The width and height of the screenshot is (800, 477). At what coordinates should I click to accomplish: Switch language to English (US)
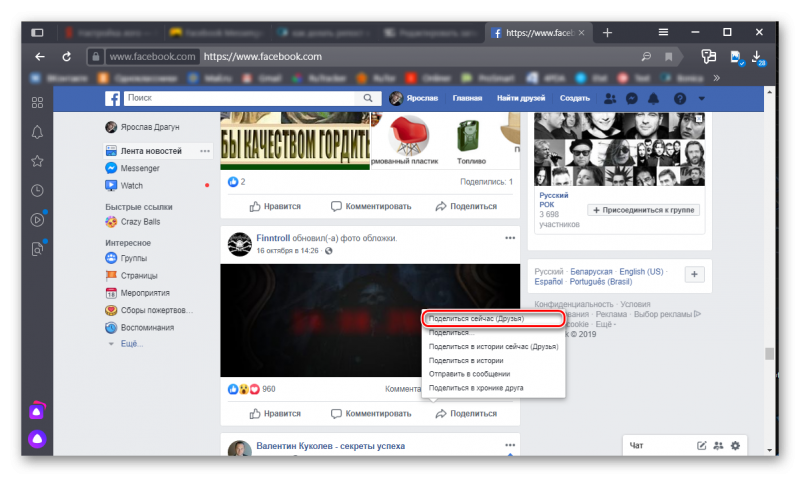pos(641,271)
